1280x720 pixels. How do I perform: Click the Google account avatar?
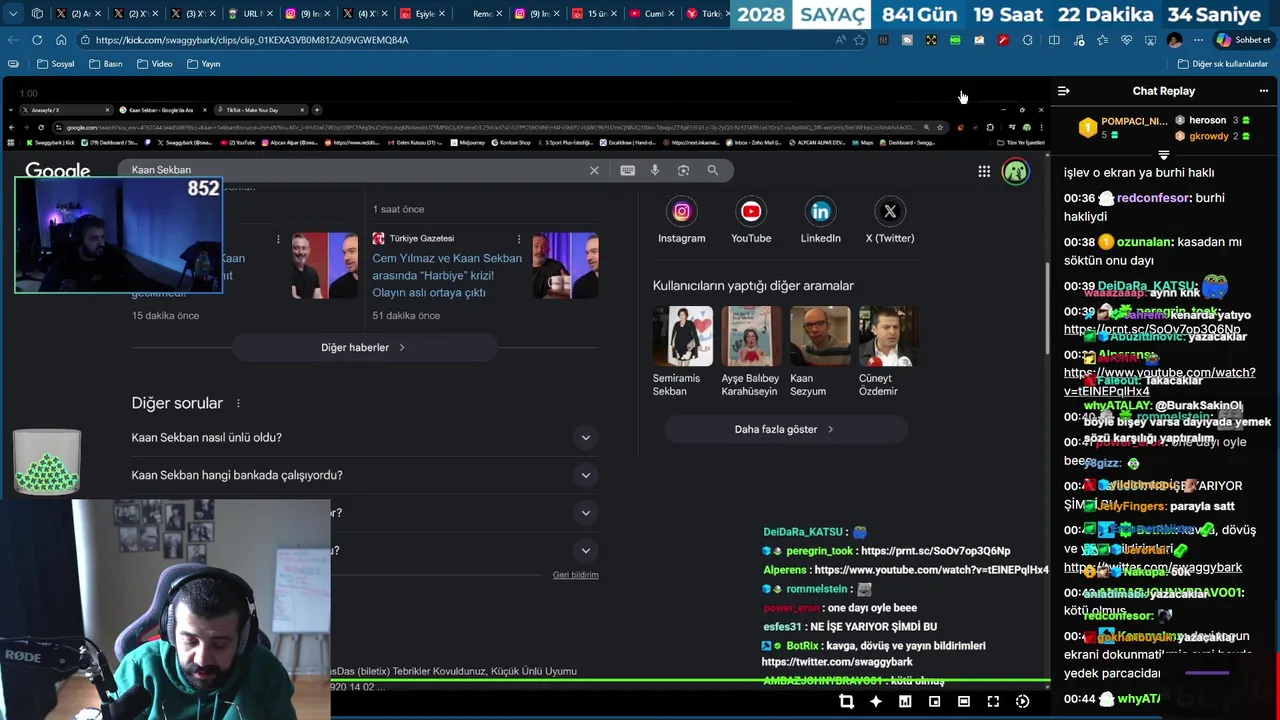coord(1015,171)
